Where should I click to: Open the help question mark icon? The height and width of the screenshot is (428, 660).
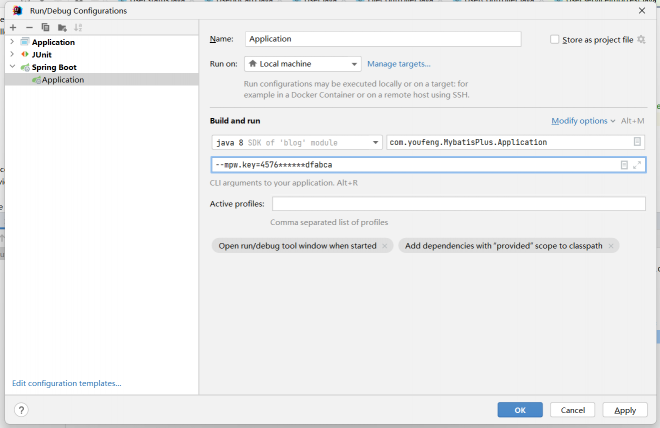(21, 410)
